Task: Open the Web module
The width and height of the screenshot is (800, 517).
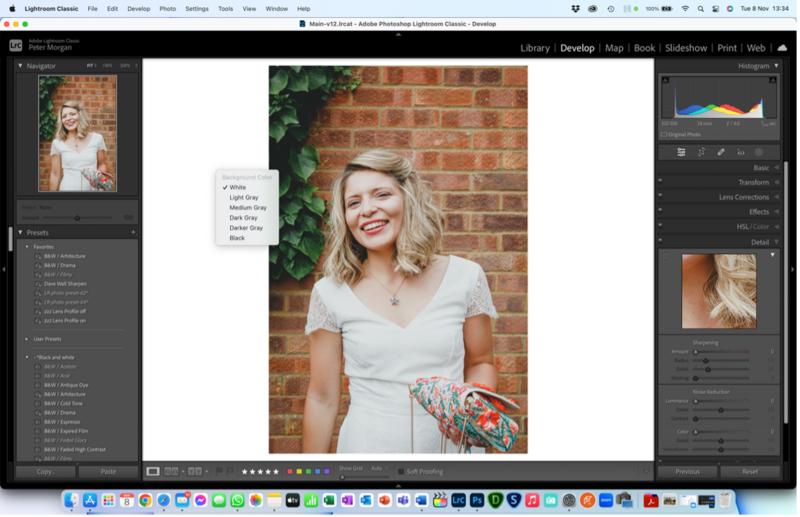Action: click(x=756, y=48)
